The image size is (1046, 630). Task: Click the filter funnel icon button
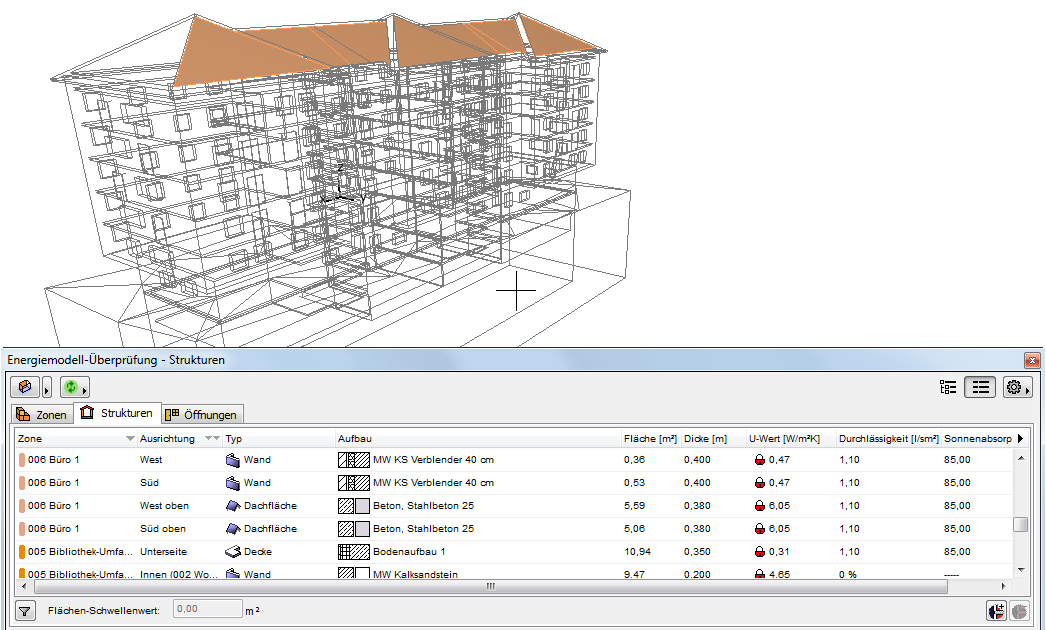23,610
